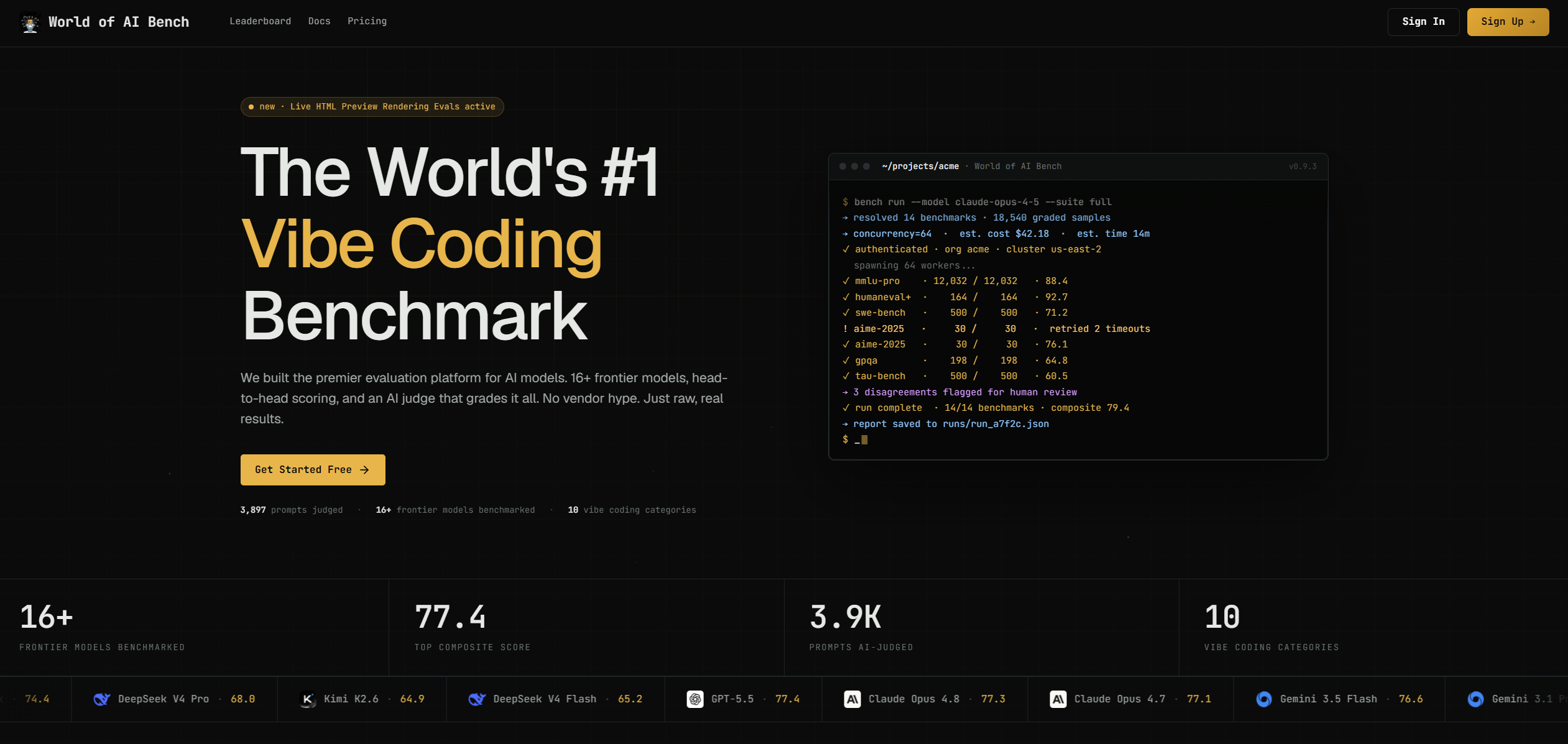
Task: Click the Gemini 3.1 logo icon
Action: tap(1476, 699)
